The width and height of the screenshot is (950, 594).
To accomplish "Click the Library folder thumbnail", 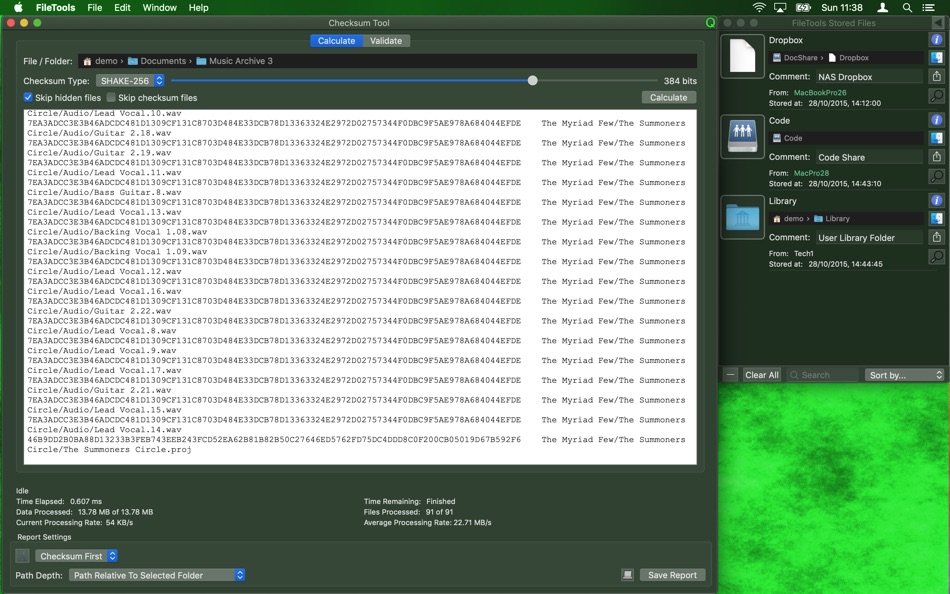I will pyautogui.click(x=742, y=217).
